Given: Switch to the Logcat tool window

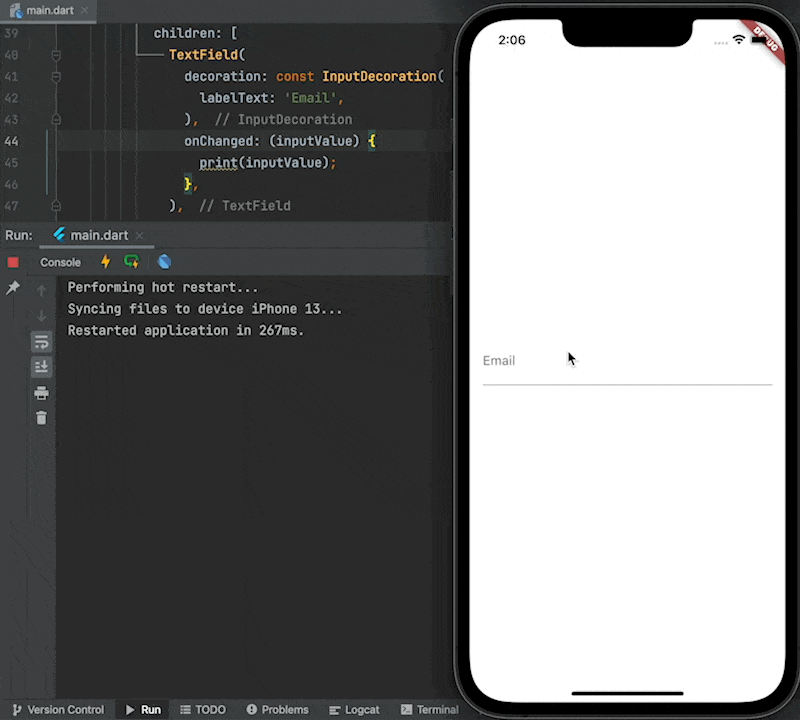Looking at the screenshot, I should 354,709.
